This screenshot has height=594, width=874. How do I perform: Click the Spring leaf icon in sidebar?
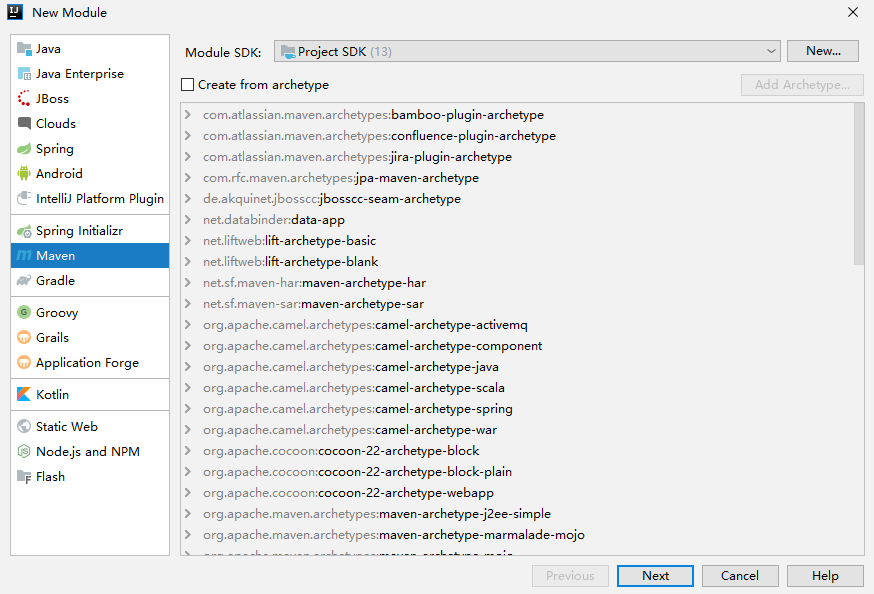pyautogui.click(x=25, y=149)
